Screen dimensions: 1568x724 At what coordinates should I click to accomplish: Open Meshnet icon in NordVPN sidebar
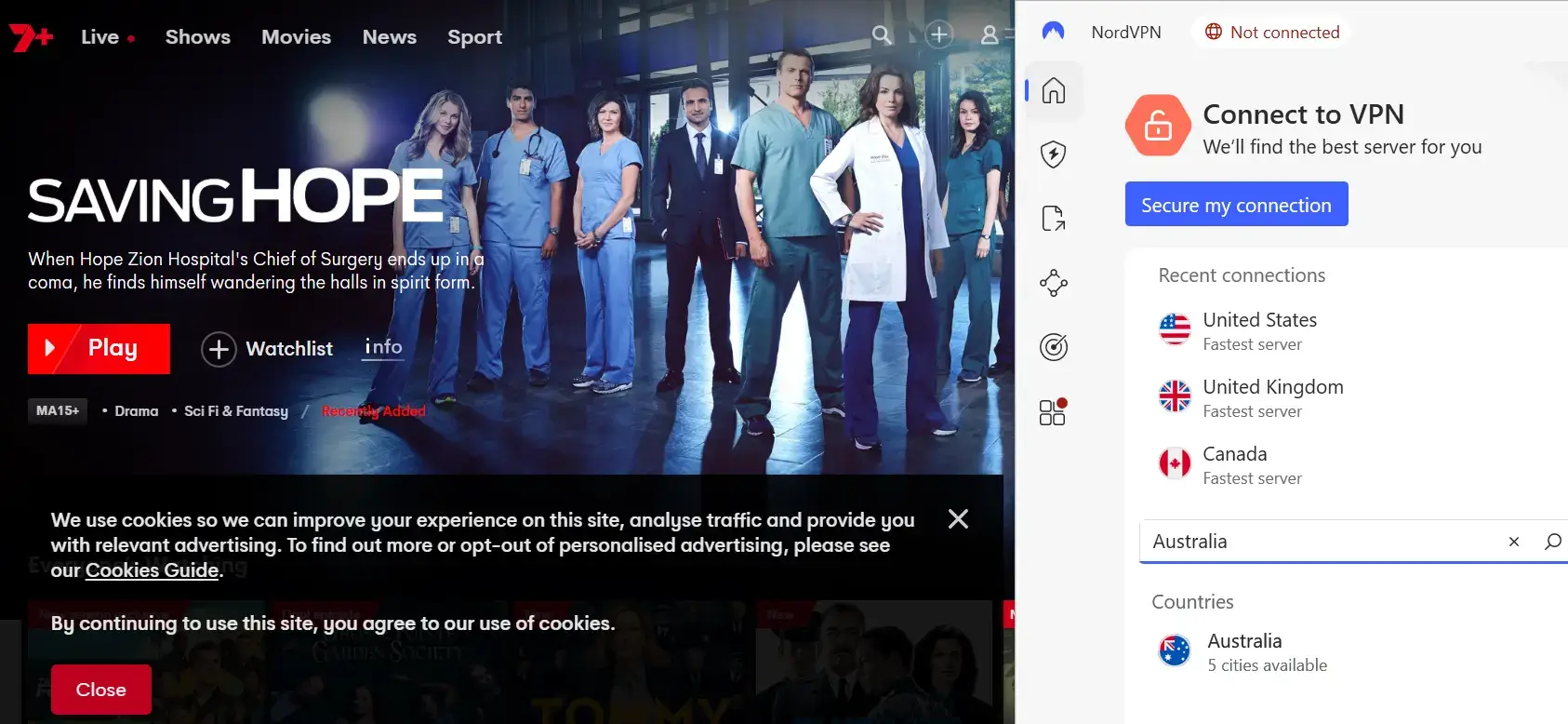tap(1053, 283)
